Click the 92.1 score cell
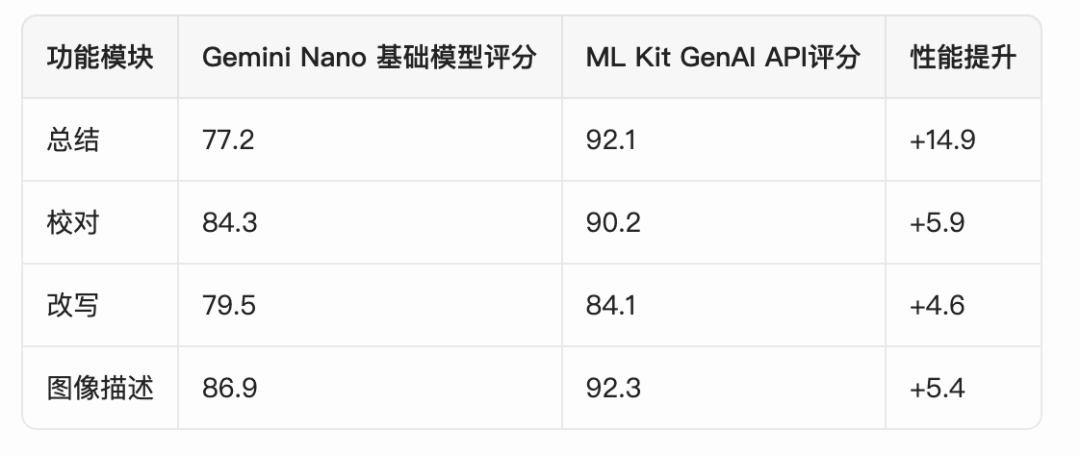This screenshot has height=456, width=1080. (610, 139)
